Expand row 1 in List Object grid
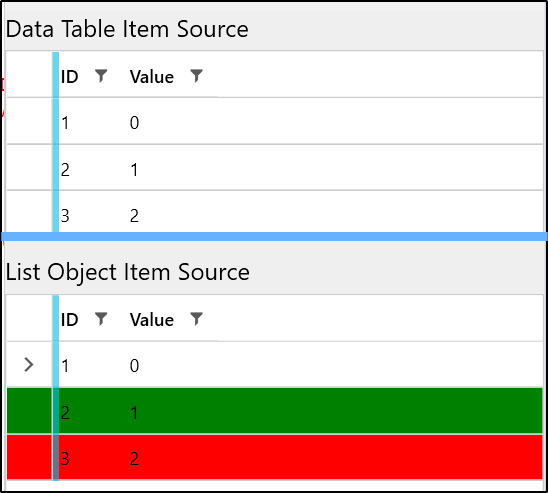The width and height of the screenshot is (548, 493). pos(29,365)
